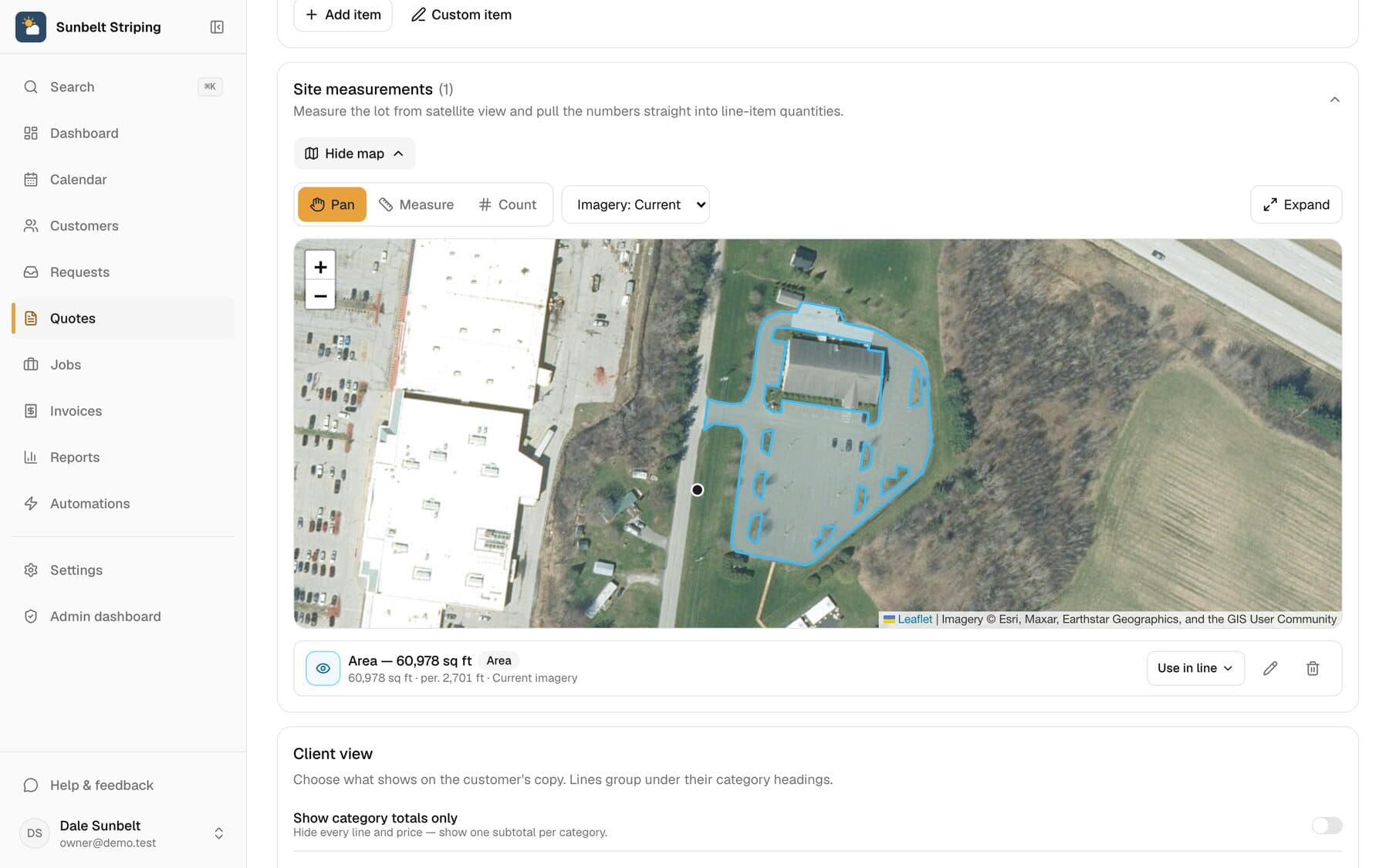The width and height of the screenshot is (1389, 868).
Task: Open the Dale Sunbelt account switcher
Action: point(123,833)
